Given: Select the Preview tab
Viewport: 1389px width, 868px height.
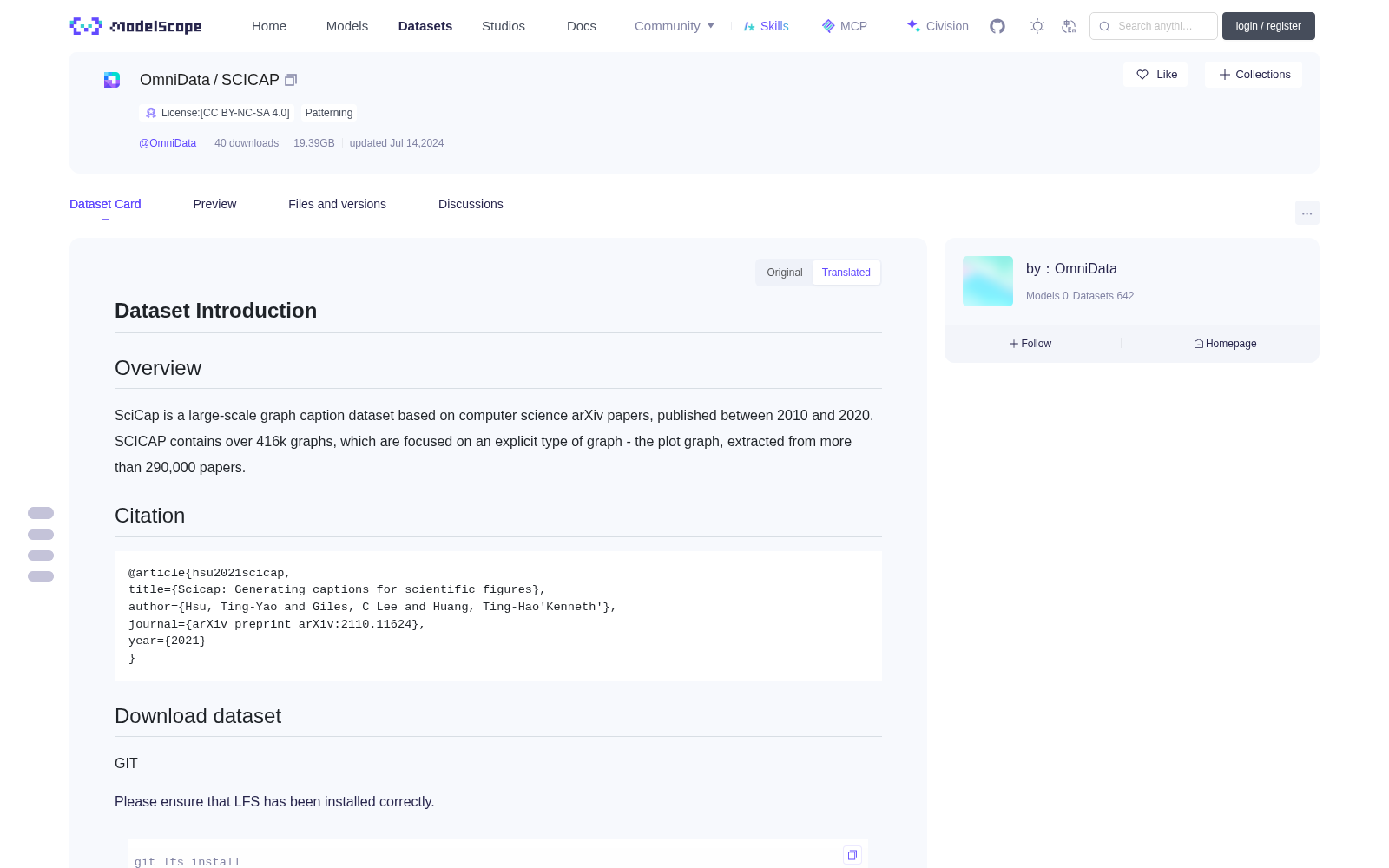Looking at the screenshot, I should 214,204.
